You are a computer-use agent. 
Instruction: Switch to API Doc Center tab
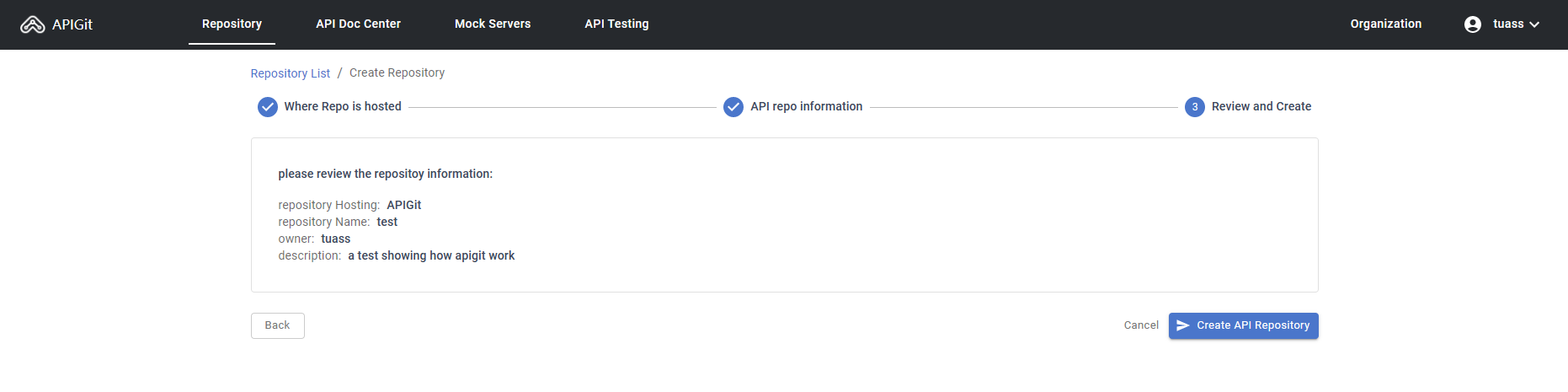tap(358, 24)
